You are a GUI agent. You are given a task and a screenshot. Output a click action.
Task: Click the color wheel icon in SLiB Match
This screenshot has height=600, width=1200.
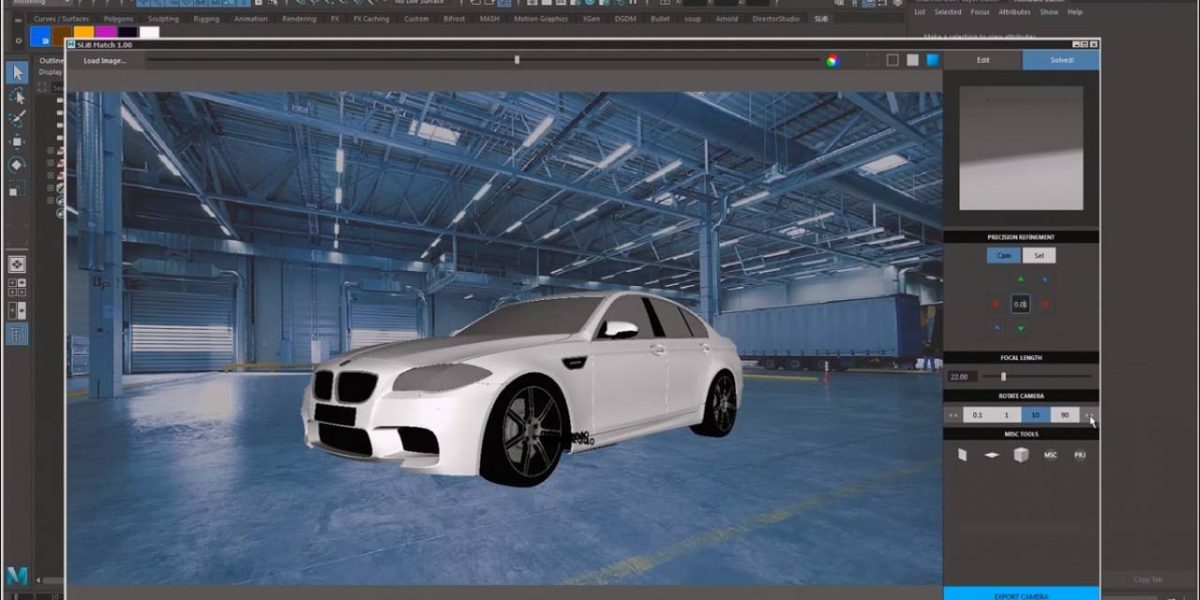pyautogui.click(x=831, y=61)
